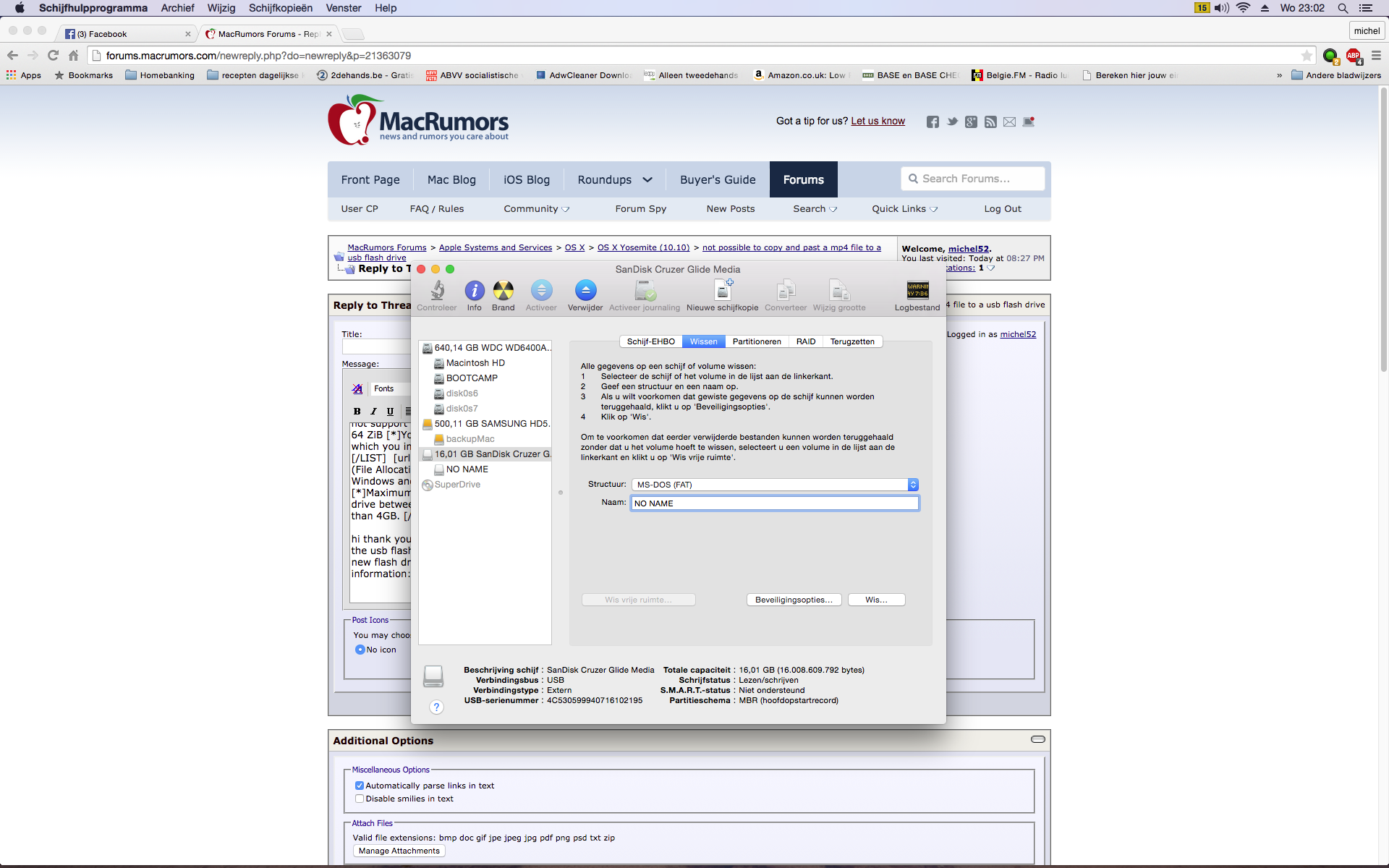This screenshot has width=1389, height=868.
Task: Click the Beveiligingsopties... button
Action: [794, 600]
